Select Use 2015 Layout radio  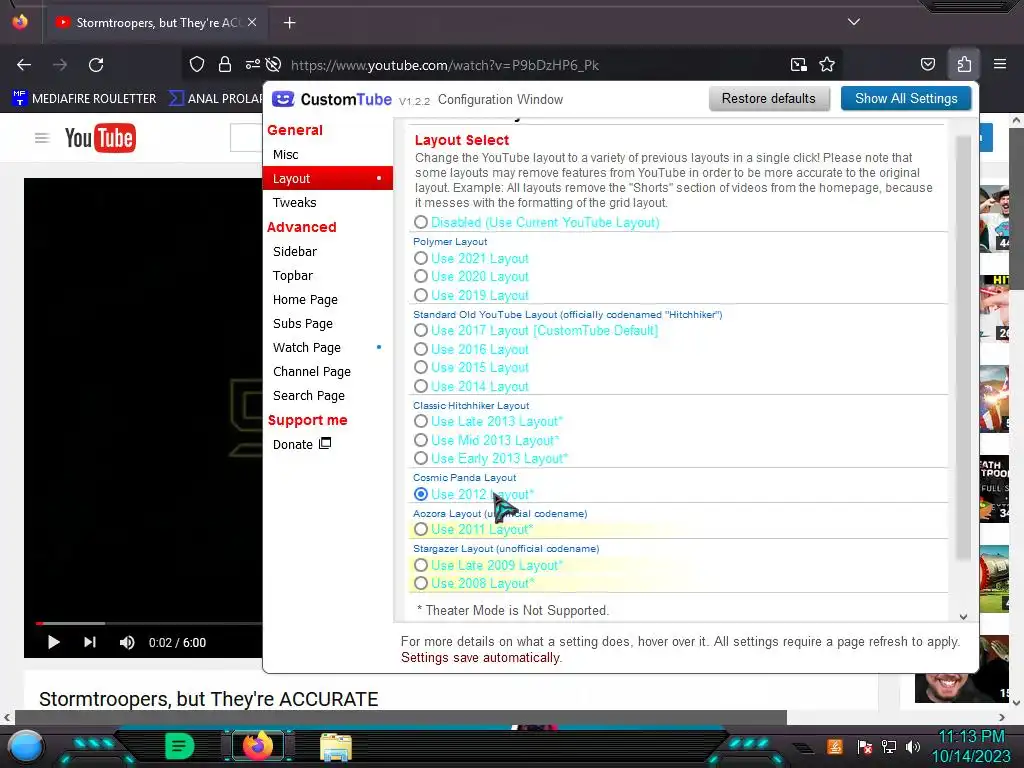421,368
